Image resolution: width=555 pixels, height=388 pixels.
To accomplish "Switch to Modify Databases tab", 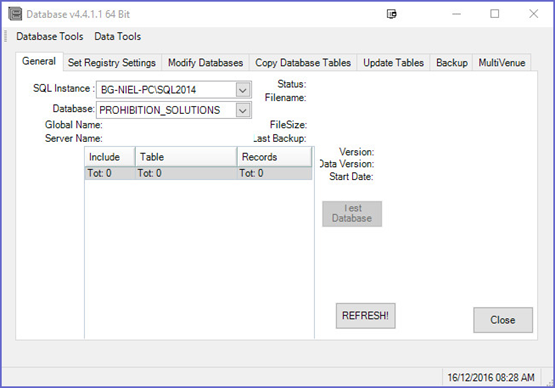I will coord(205,63).
